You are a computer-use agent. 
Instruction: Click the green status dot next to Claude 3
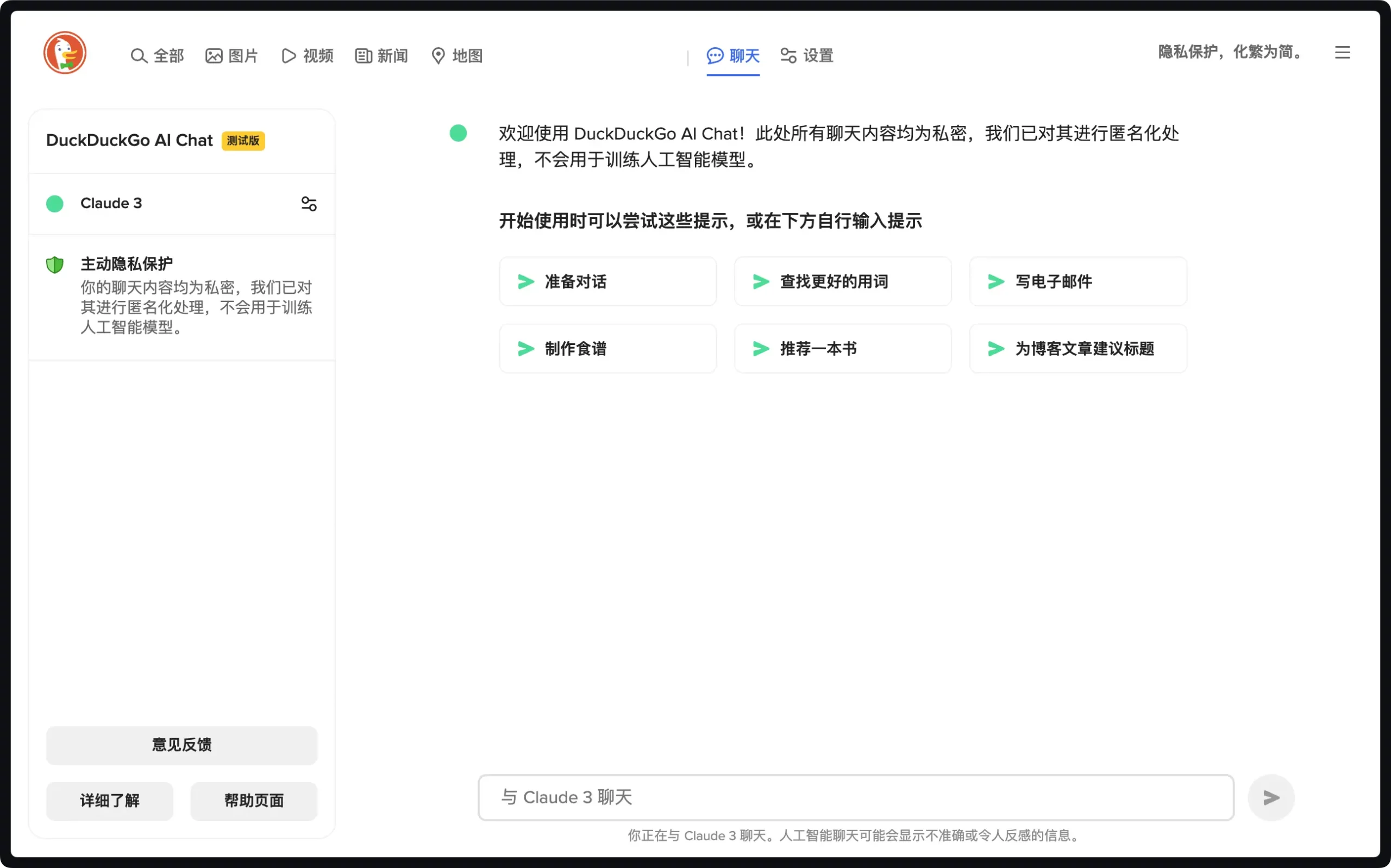click(54, 204)
